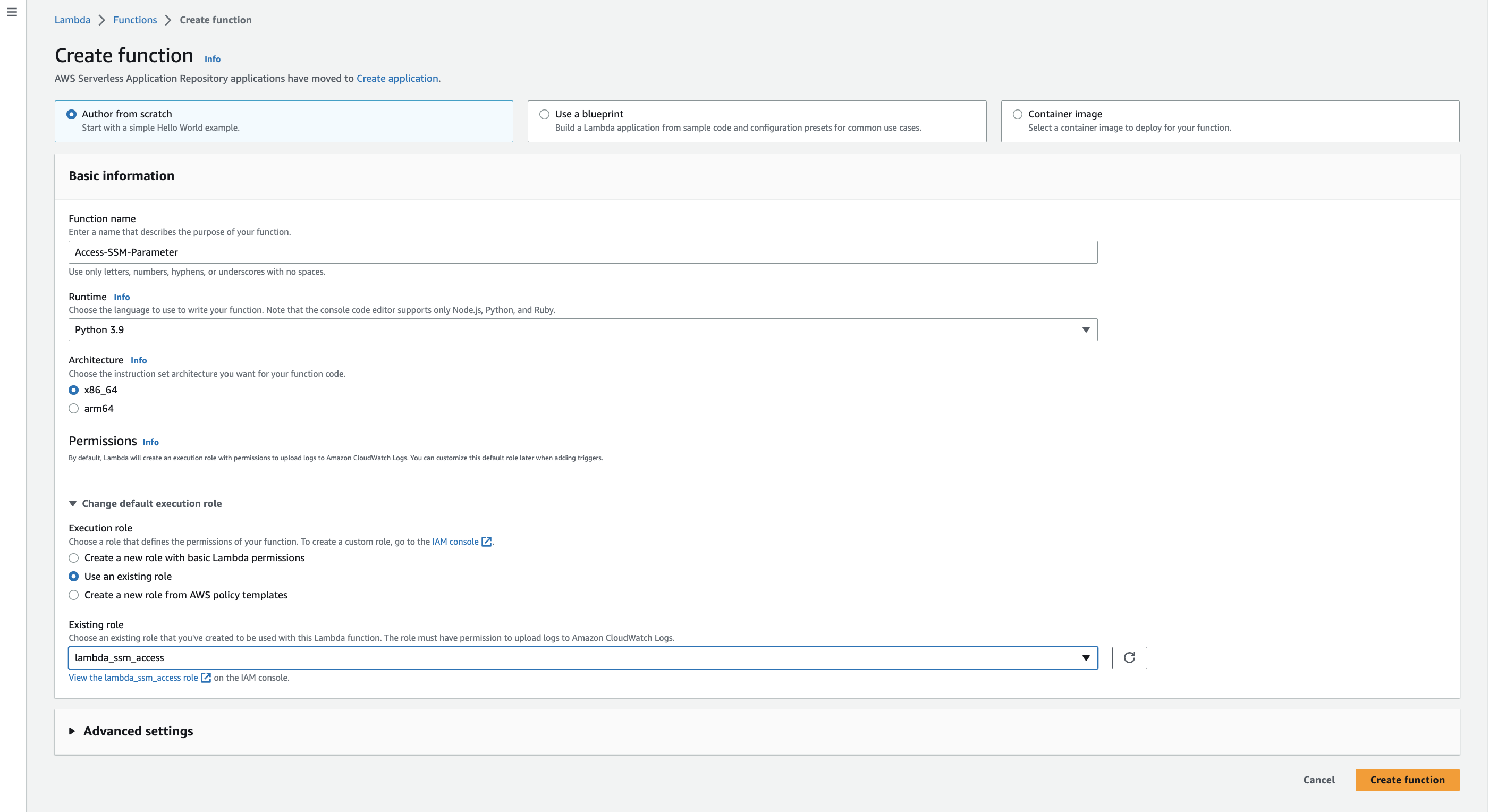Open Runtime Info link
The image size is (1489, 812).
click(121, 297)
